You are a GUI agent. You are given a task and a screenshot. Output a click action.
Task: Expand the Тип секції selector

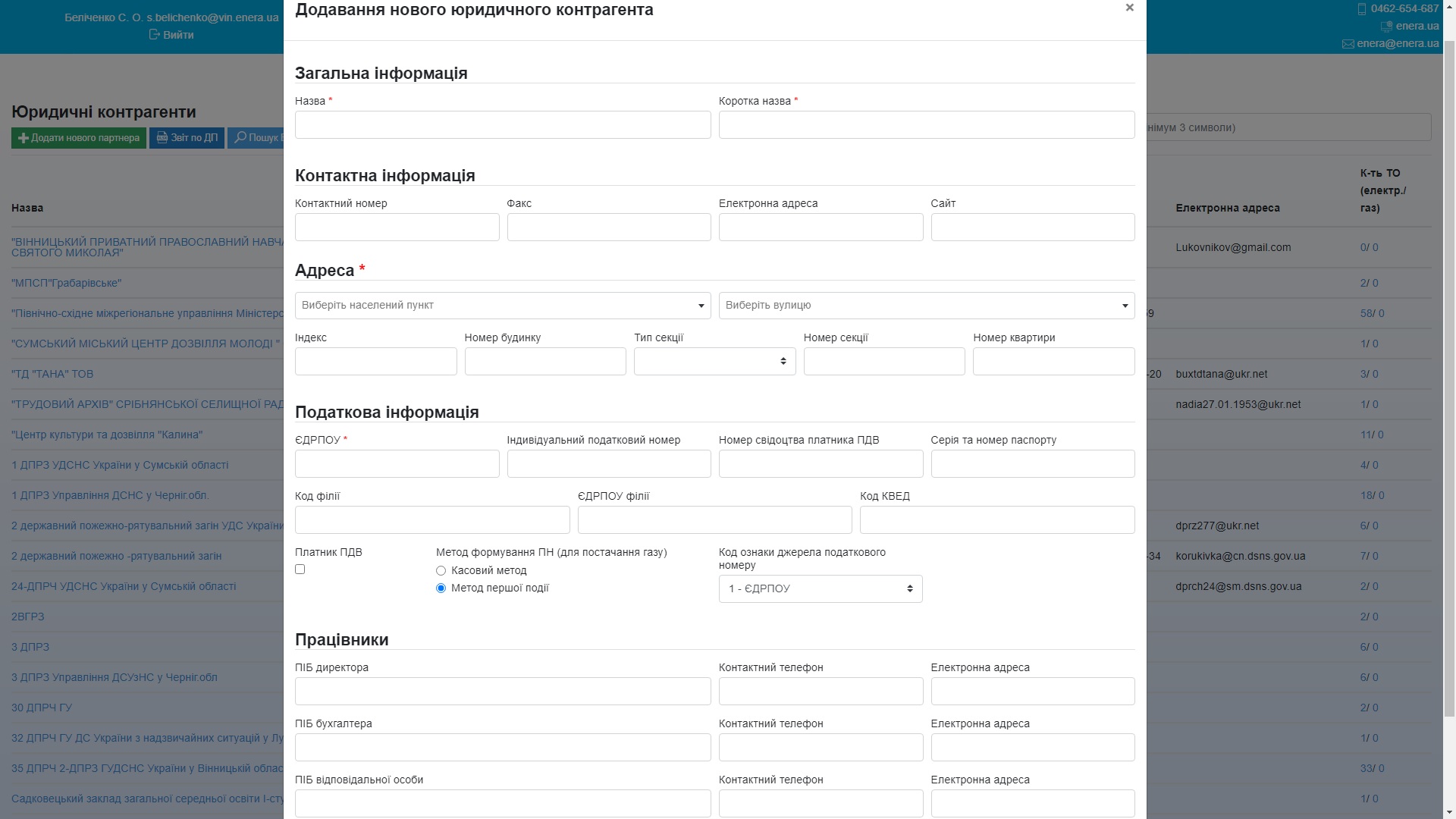tap(714, 362)
